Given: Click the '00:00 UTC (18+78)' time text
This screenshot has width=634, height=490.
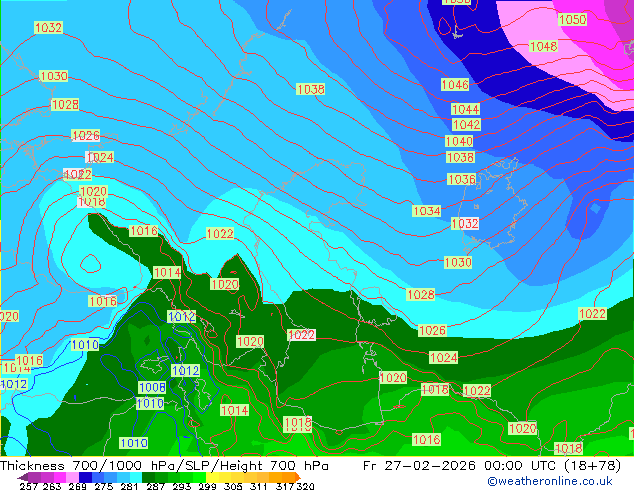Looking at the screenshot, I should tap(552, 465).
